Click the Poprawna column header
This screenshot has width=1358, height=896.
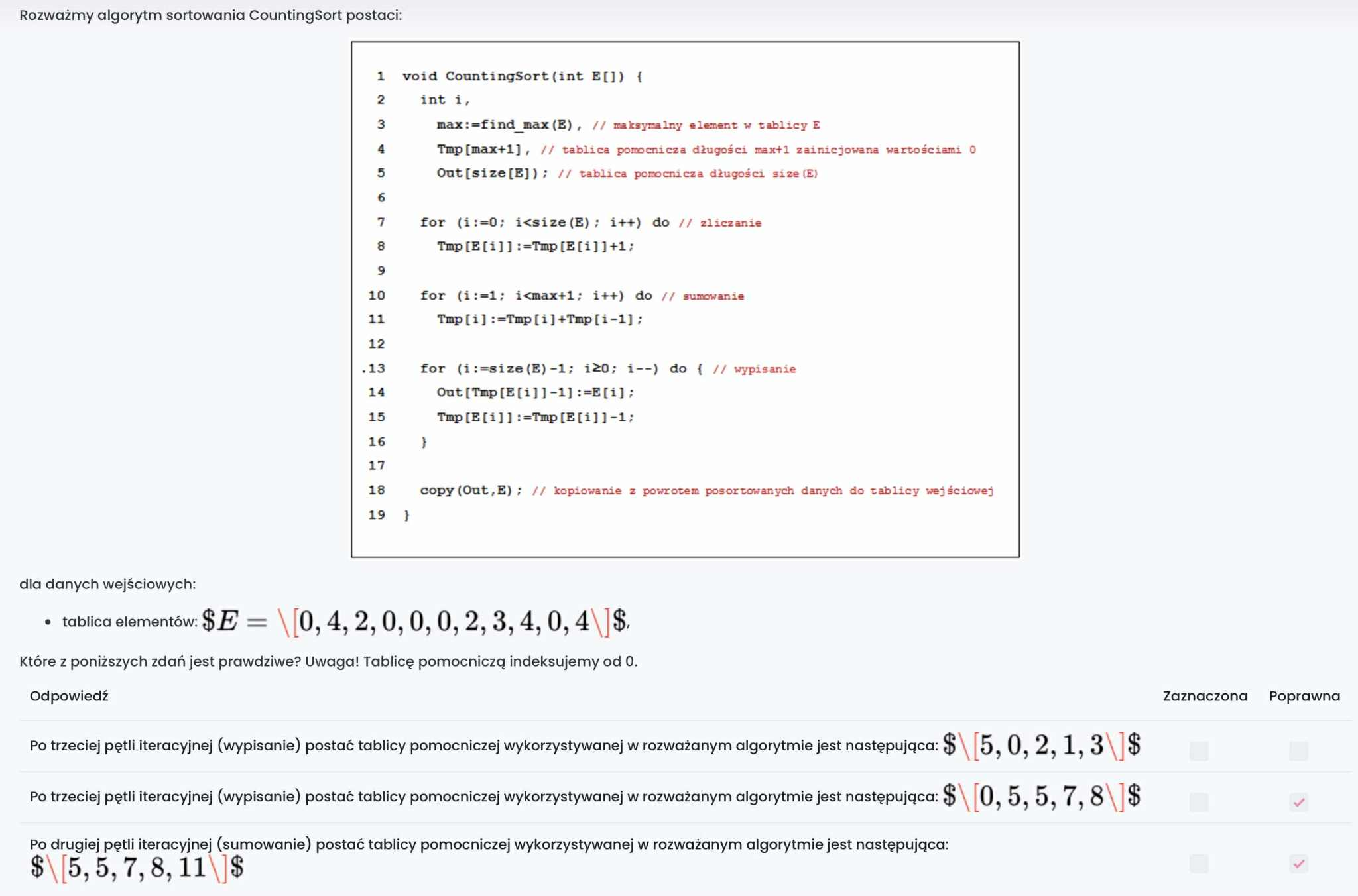[1304, 696]
